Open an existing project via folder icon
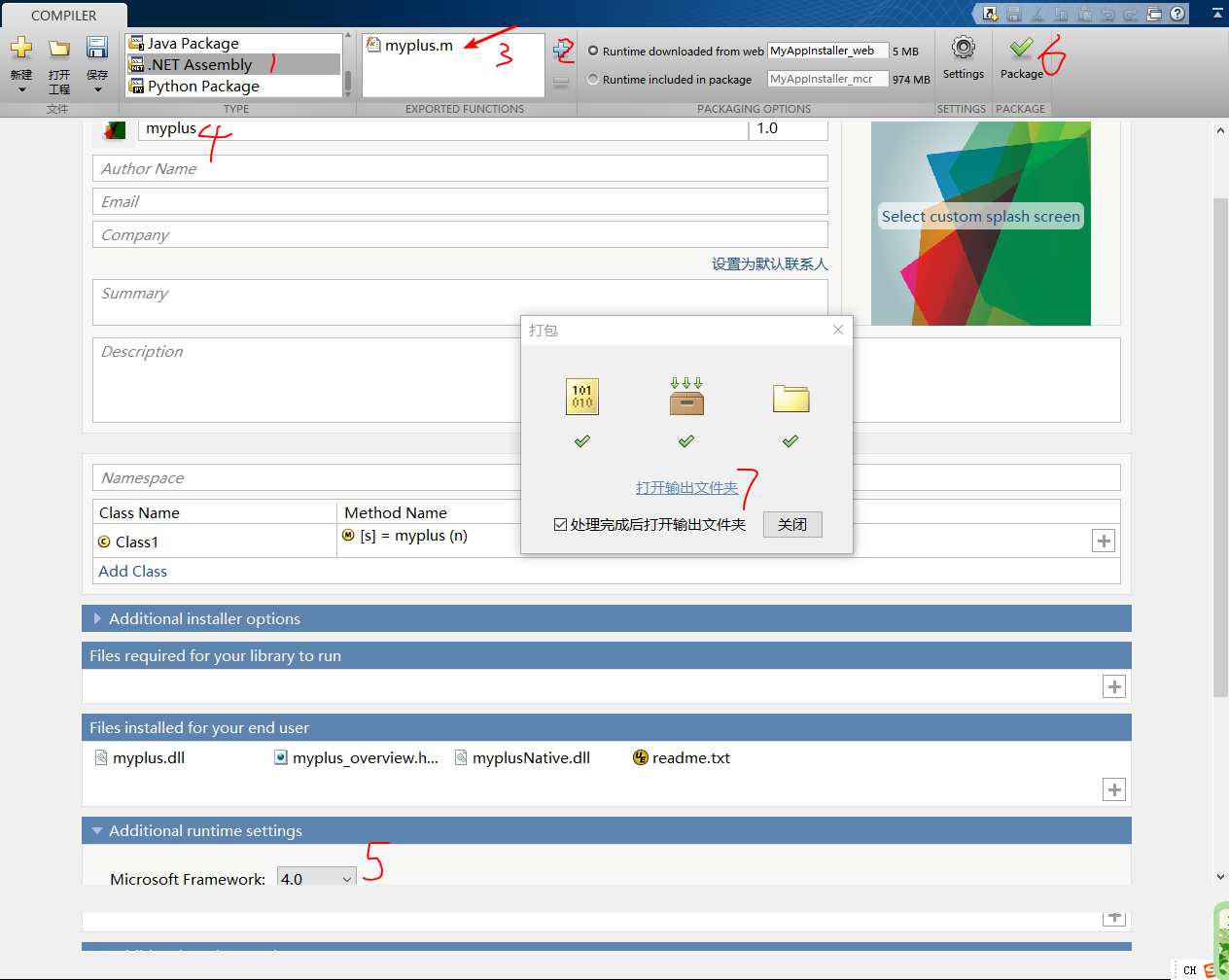1229x980 pixels. (x=59, y=49)
